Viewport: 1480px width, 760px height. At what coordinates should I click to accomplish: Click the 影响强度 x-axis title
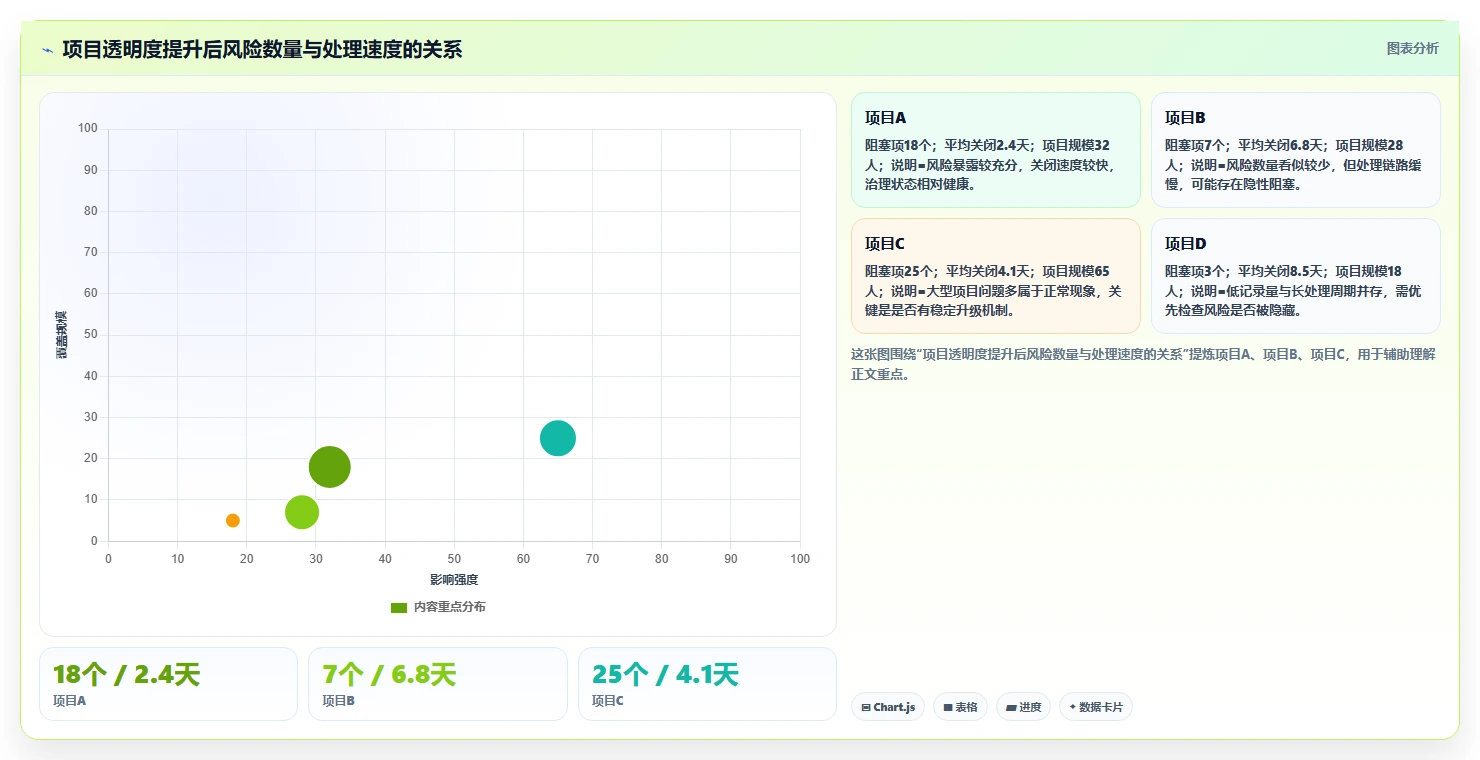[454, 580]
